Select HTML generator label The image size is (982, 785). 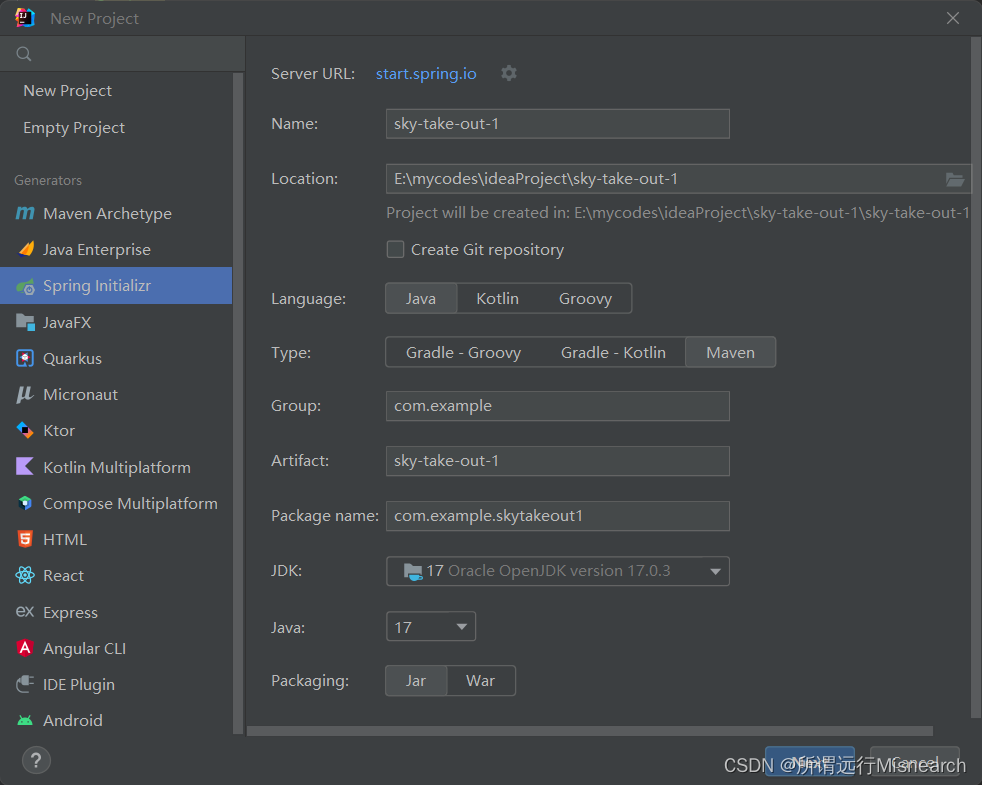pos(65,540)
